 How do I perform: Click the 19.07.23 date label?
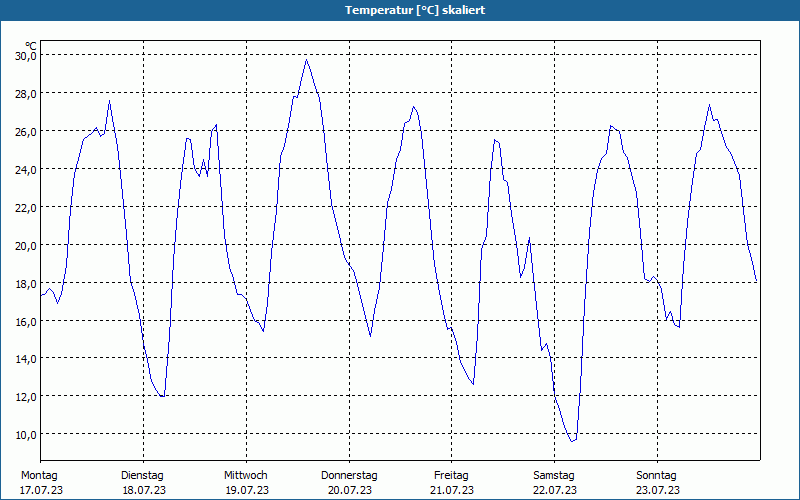pyautogui.click(x=247, y=490)
